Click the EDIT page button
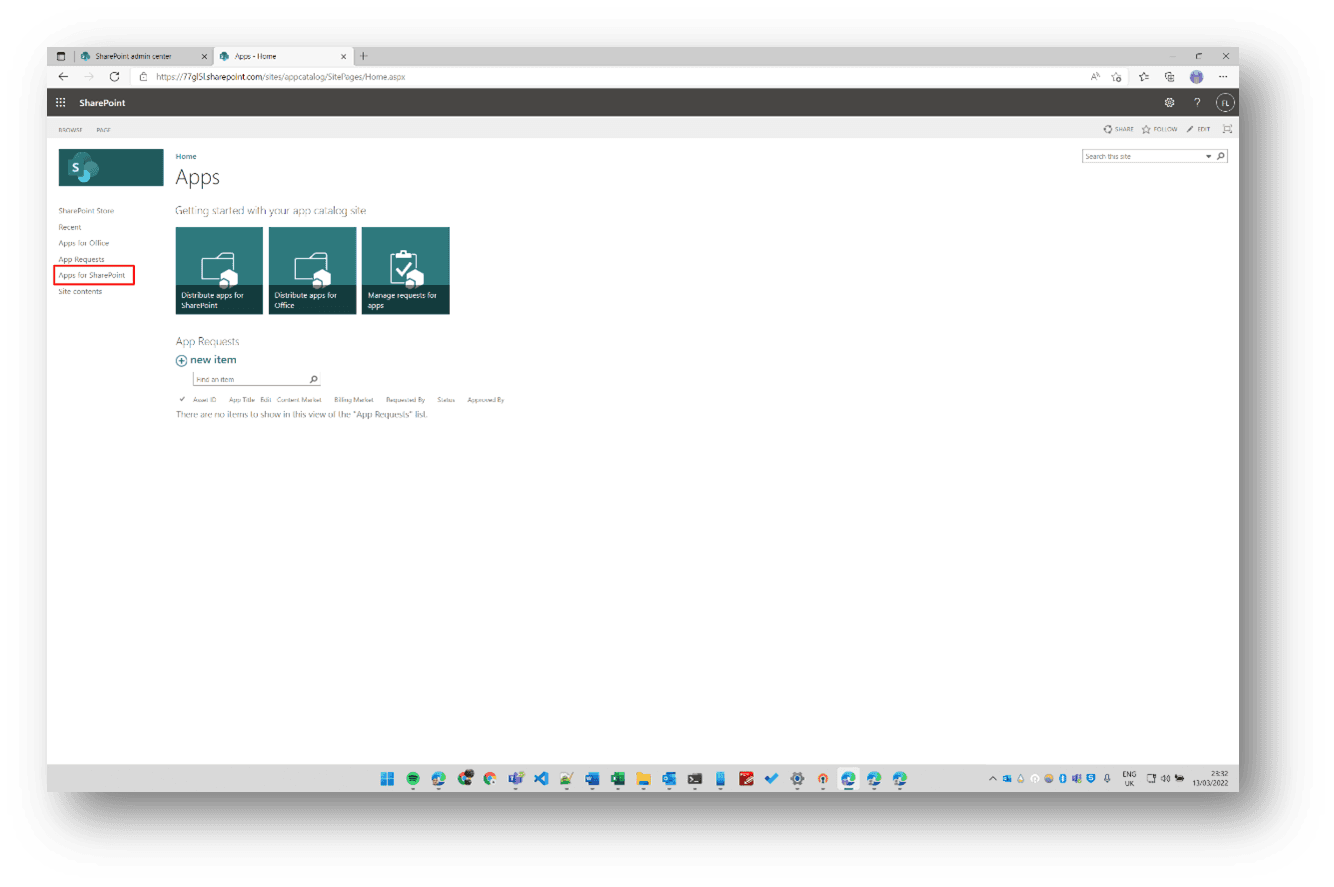The width and height of the screenshot is (1334, 887). tap(1198, 129)
